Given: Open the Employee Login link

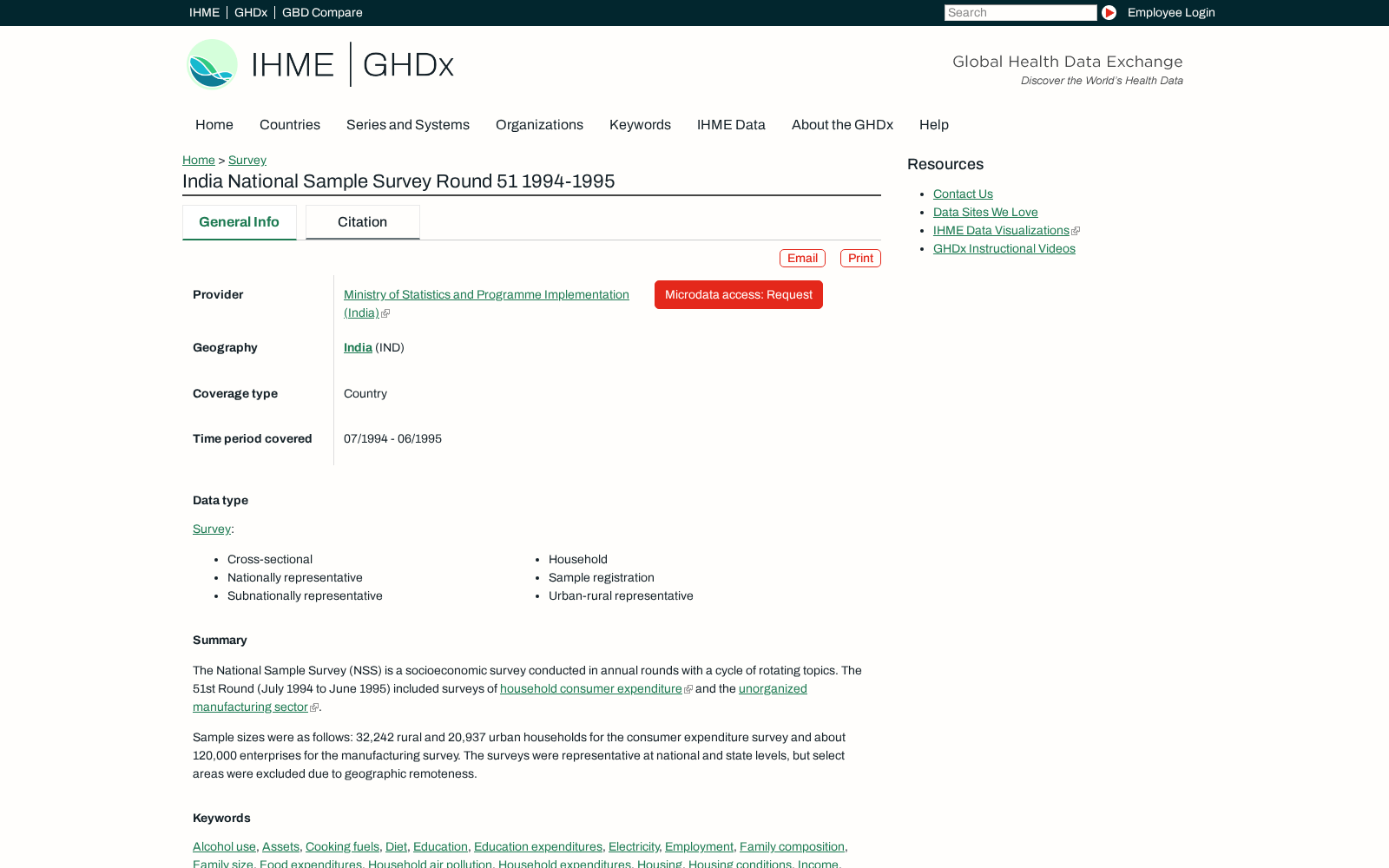Looking at the screenshot, I should pyautogui.click(x=1171, y=12).
